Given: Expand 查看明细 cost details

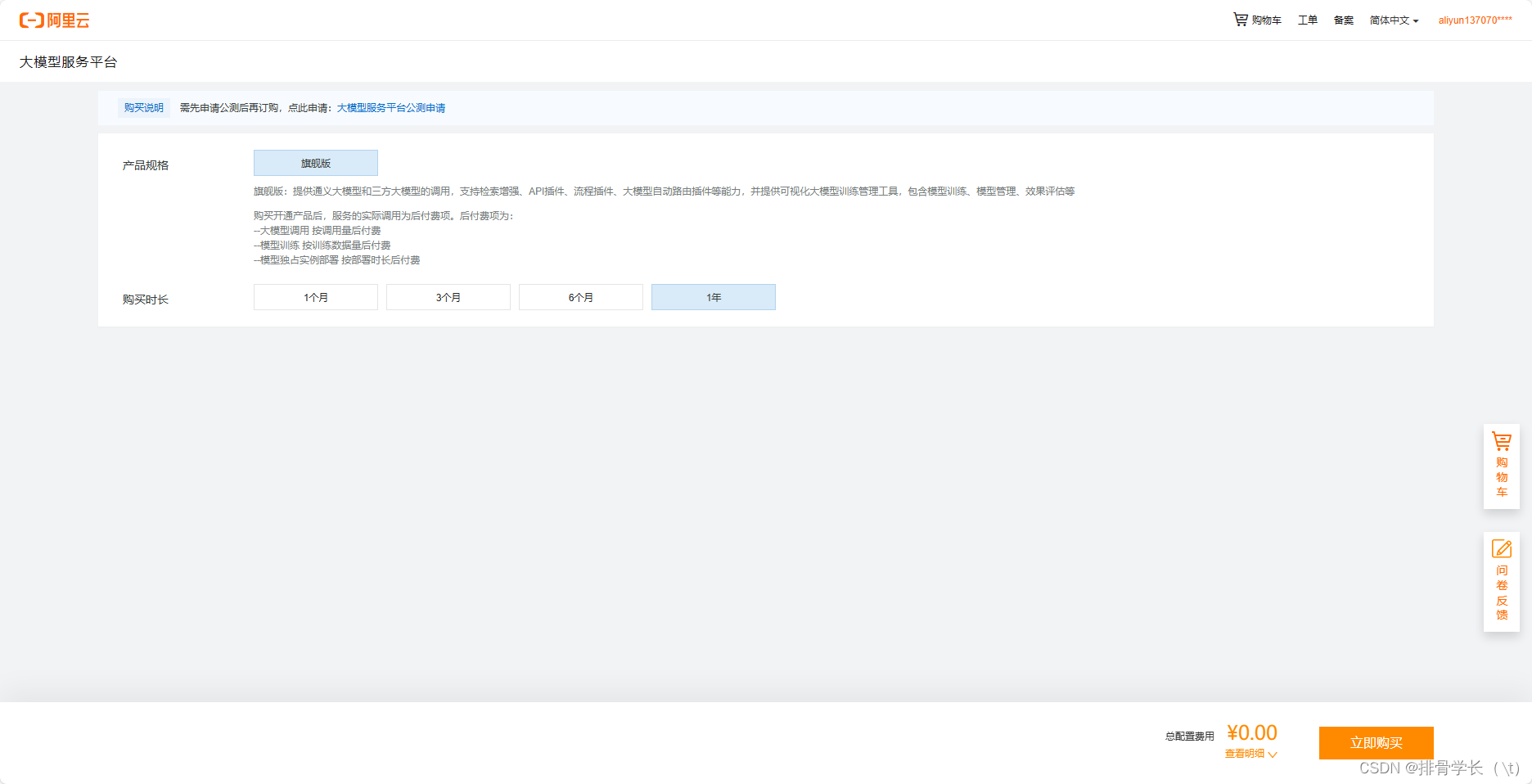Looking at the screenshot, I should (x=1250, y=754).
